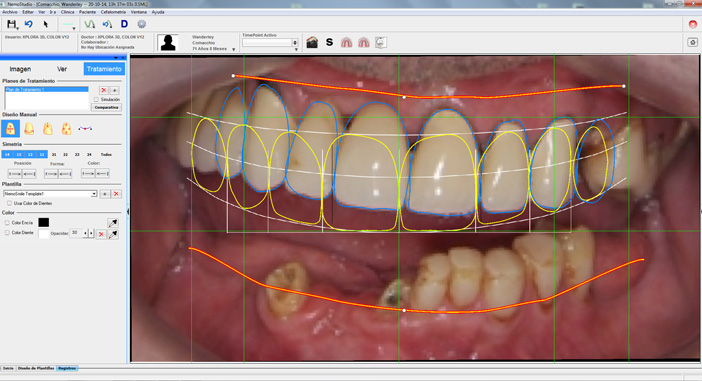
Task: Select Todos in Simetría
Action: (106, 154)
